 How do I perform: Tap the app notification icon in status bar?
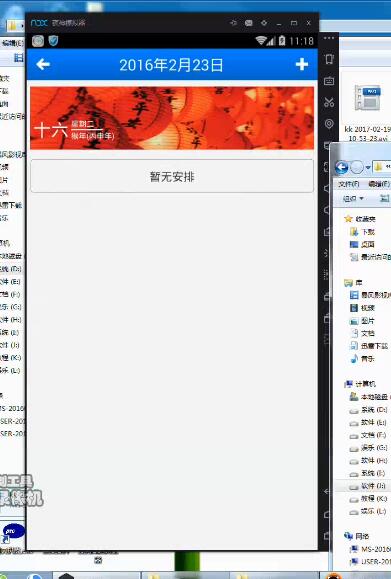point(38,41)
